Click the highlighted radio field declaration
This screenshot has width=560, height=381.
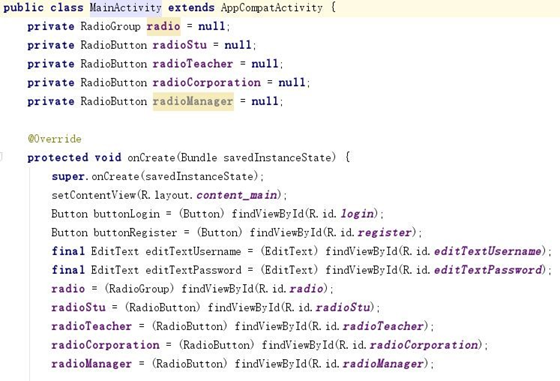click(164, 26)
